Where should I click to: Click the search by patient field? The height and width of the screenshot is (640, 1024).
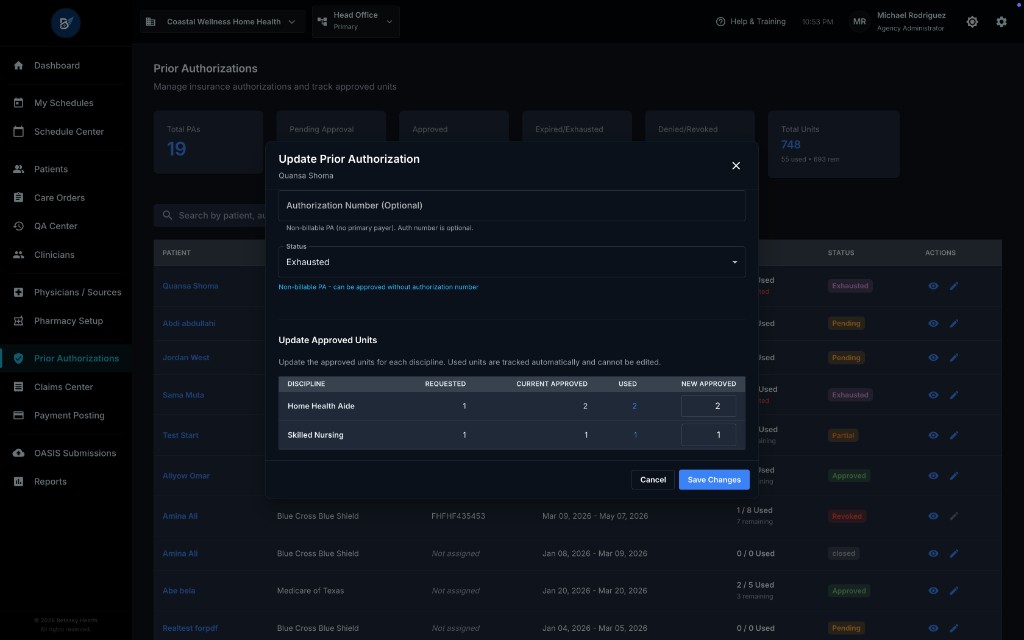(x=210, y=216)
